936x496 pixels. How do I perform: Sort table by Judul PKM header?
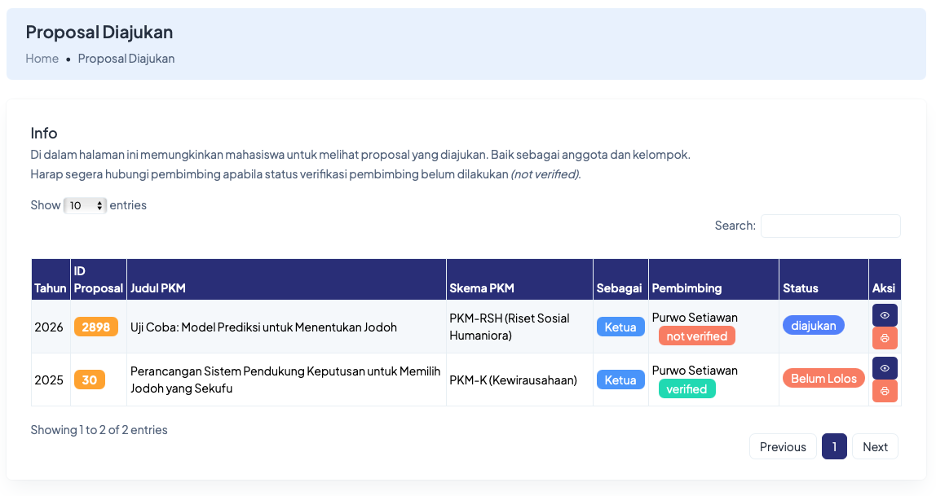(287, 279)
